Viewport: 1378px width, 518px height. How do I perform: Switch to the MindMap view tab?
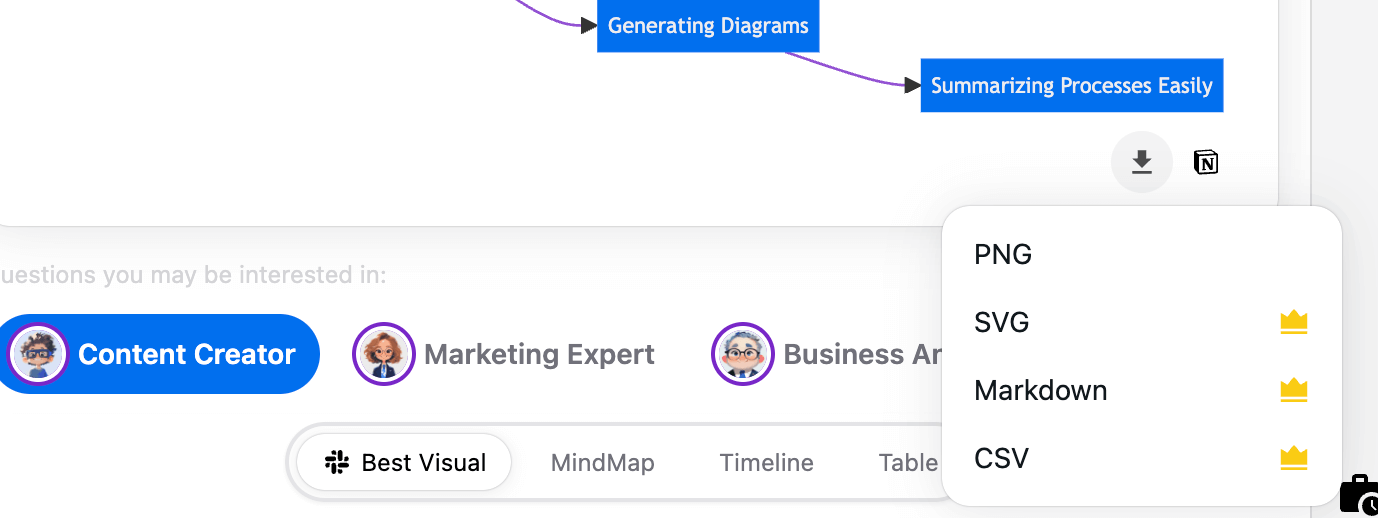coord(602,463)
